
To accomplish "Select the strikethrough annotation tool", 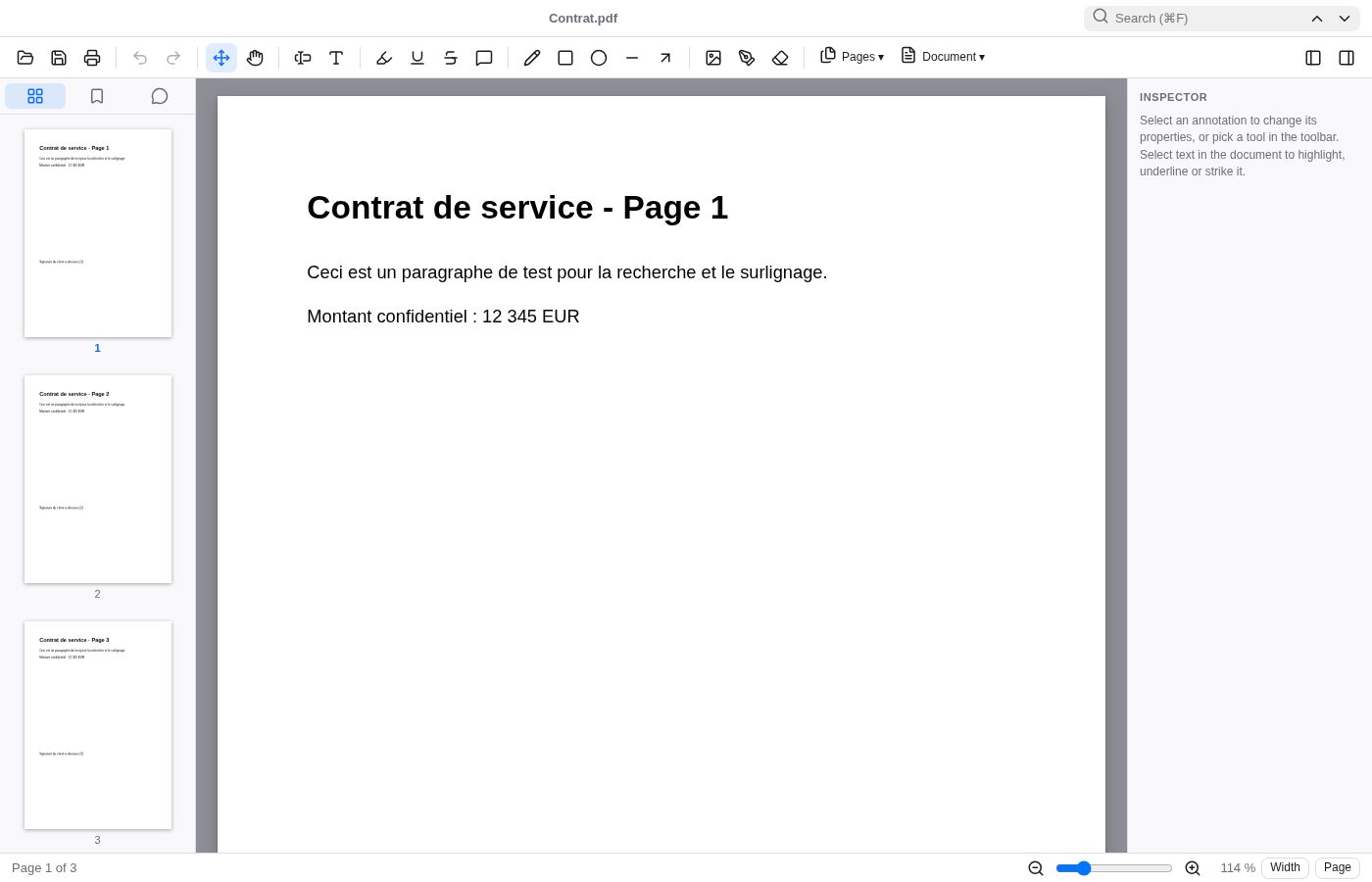I will click(x=451, y=58).
